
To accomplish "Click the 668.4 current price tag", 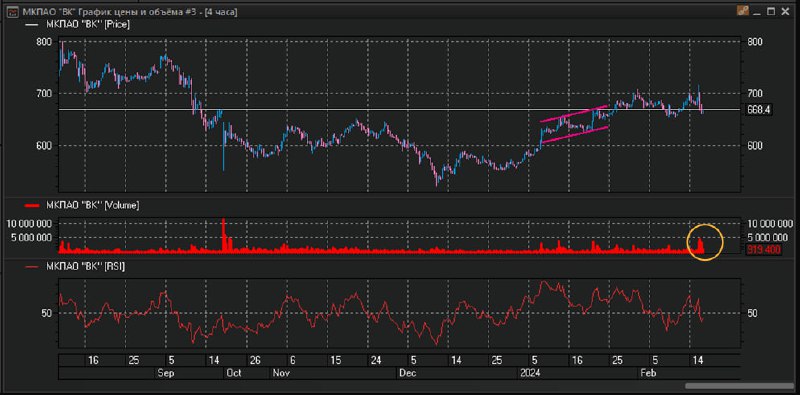I will click(760, 110).
